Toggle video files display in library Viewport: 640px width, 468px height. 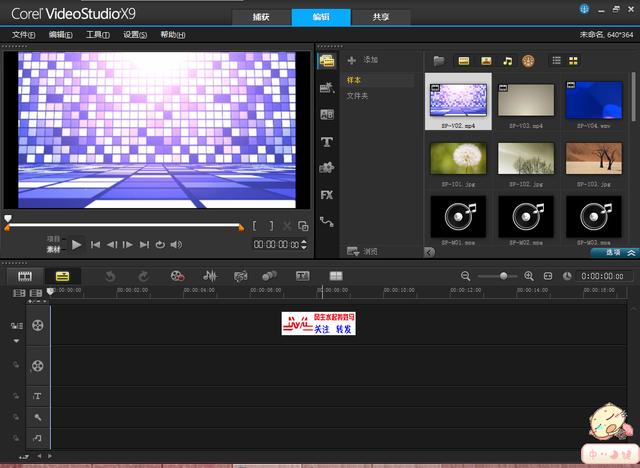click(464, 61)
